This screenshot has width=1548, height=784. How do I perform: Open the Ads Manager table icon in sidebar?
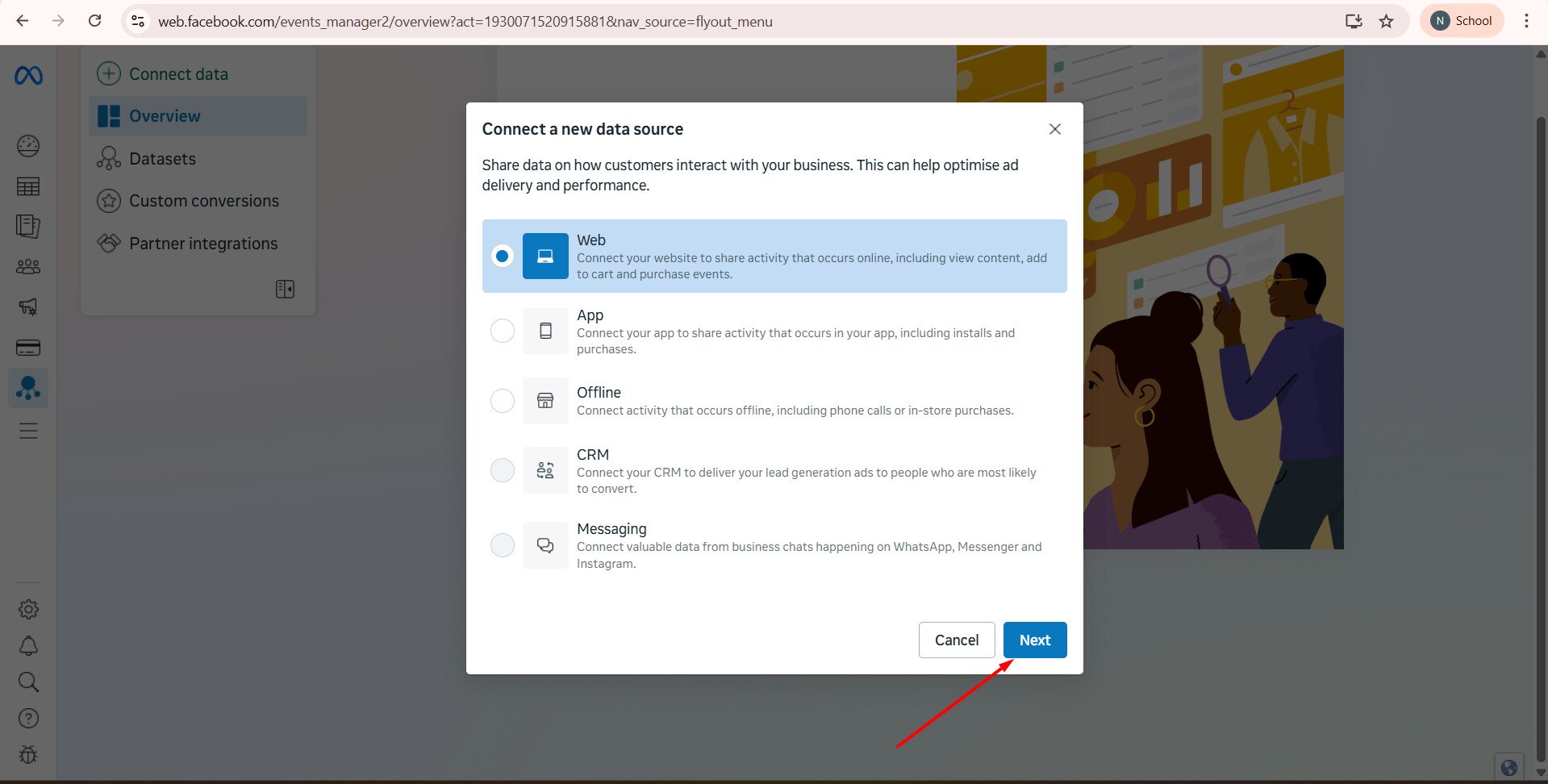tap(28, 187)
